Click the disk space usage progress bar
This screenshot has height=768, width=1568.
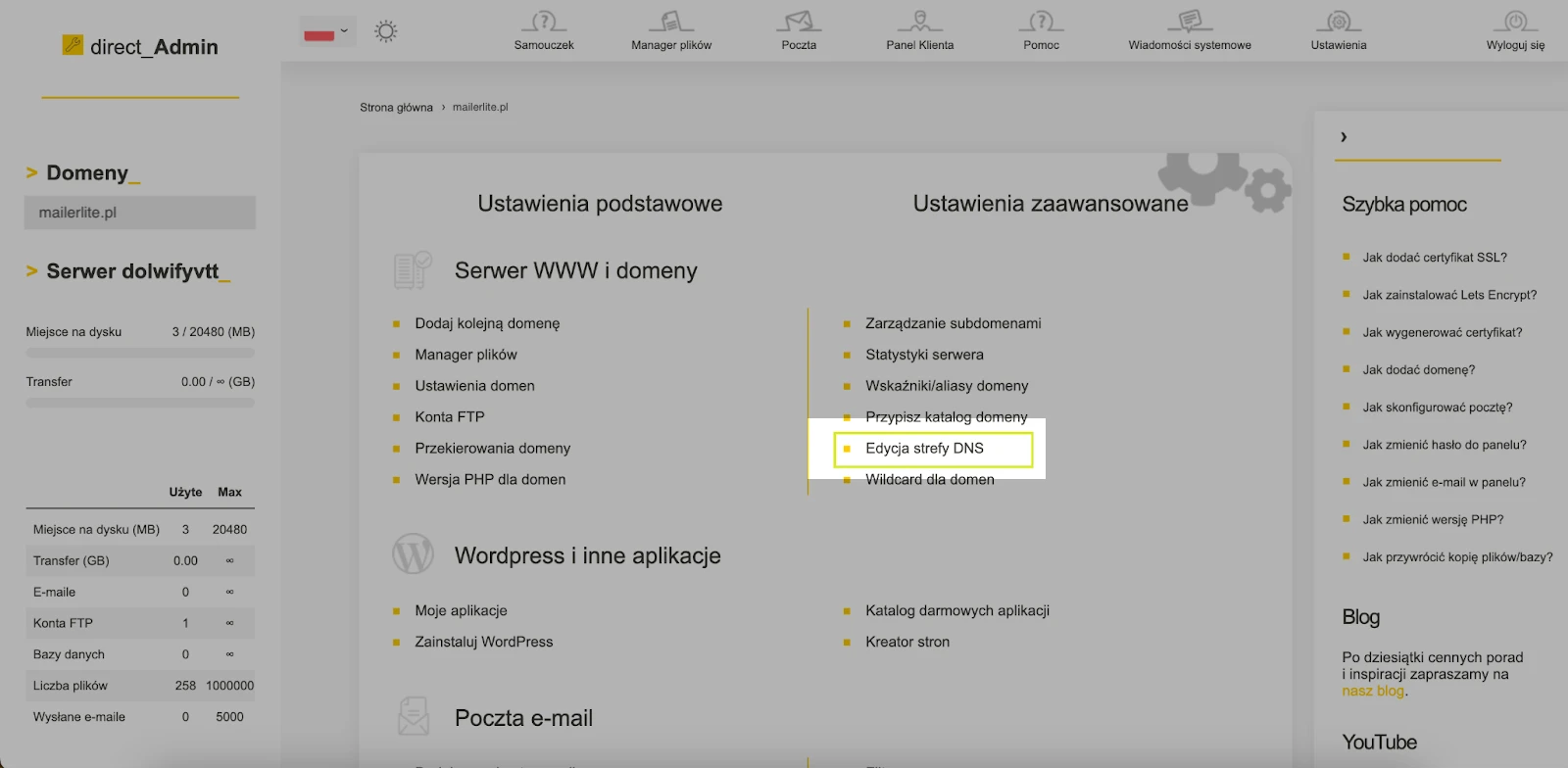coord(139,353)
